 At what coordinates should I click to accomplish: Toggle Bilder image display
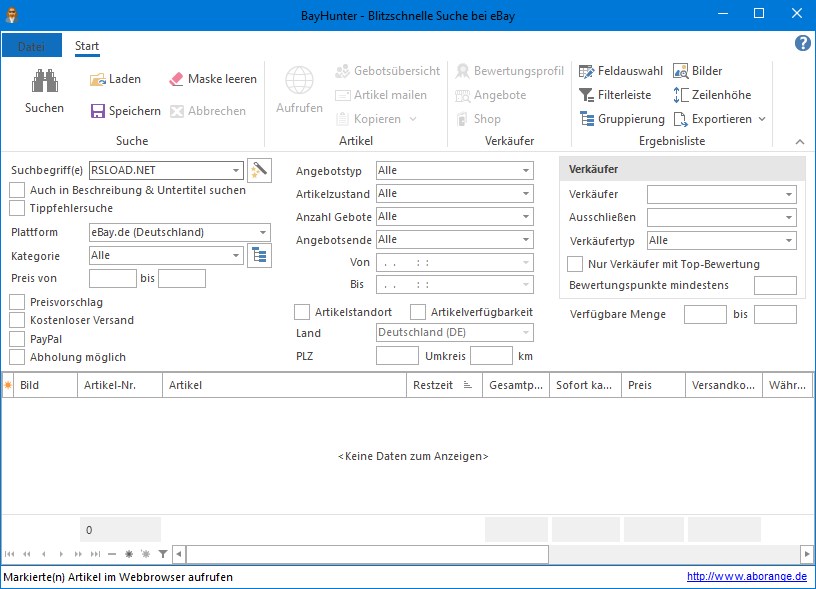click(x=698, y=71)
